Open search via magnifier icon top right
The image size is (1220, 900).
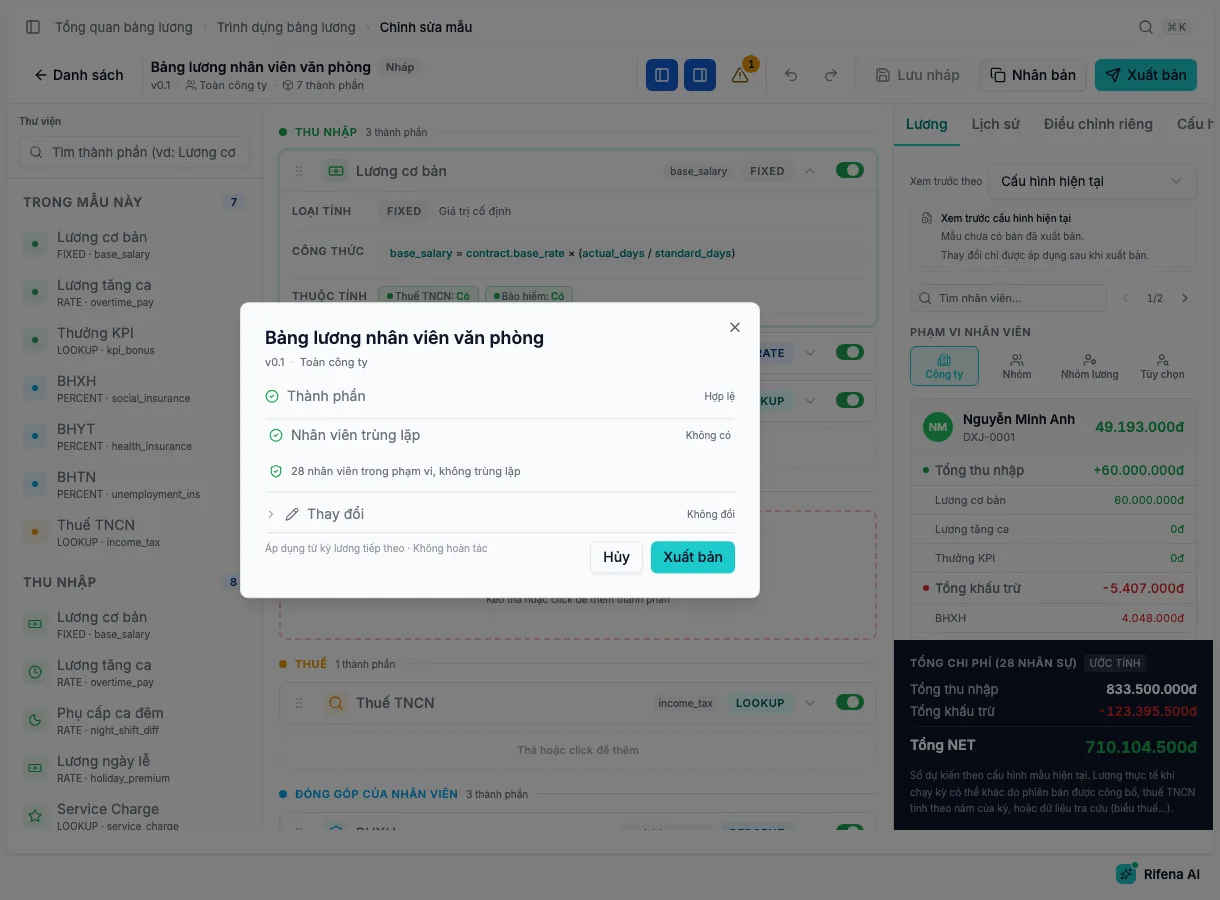pyautogui.click(x=1146, y=27)
